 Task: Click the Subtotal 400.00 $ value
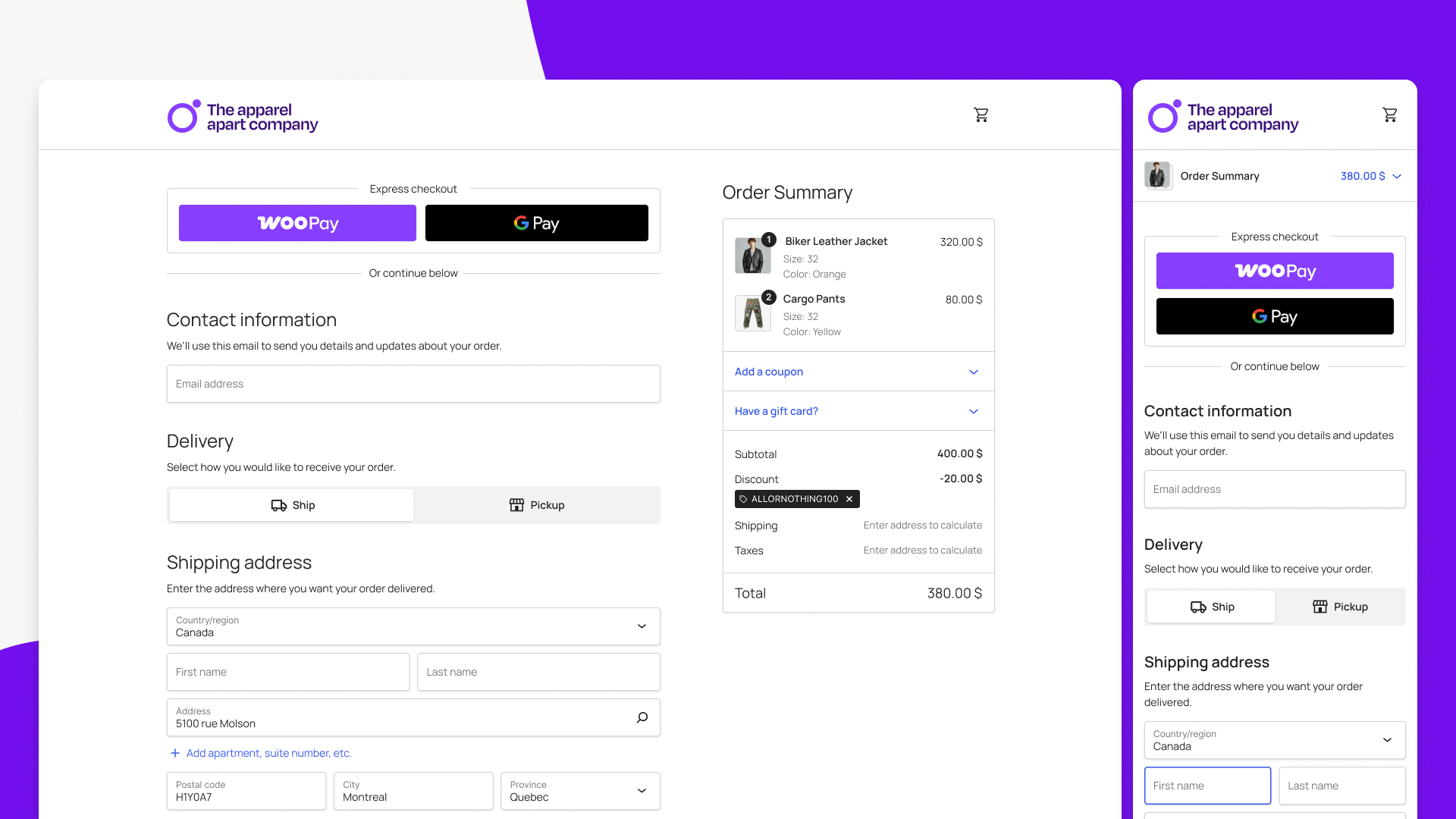960,453
